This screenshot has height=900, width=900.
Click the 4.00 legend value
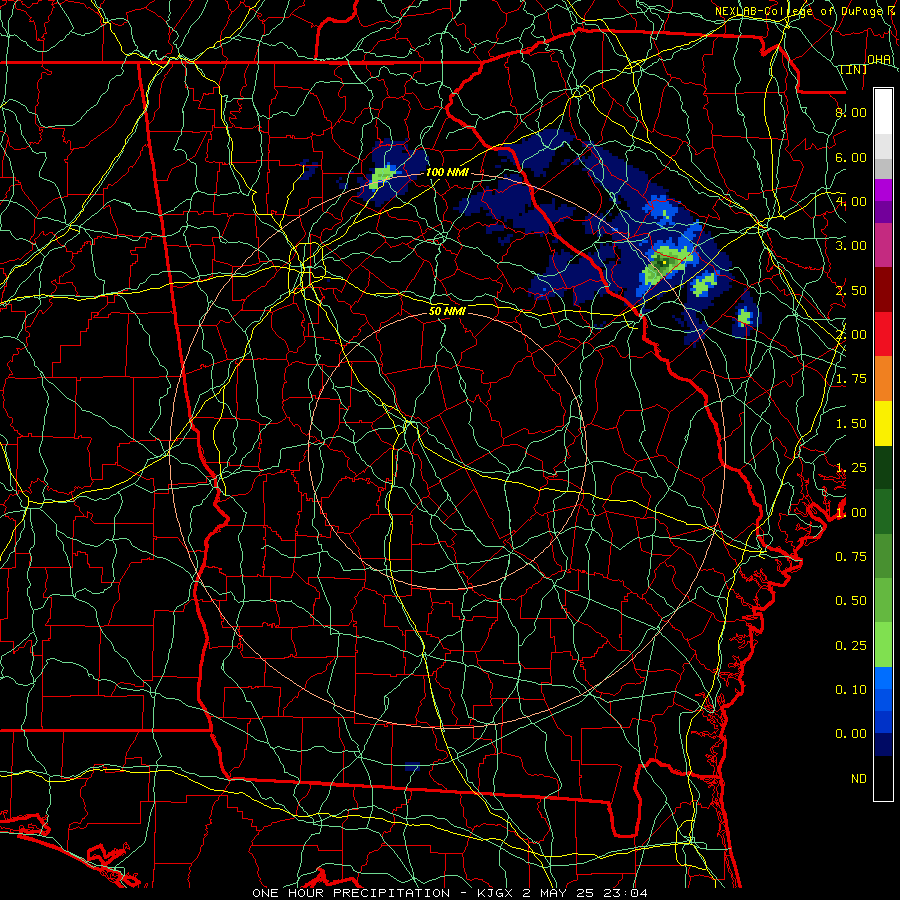[851, 201]
